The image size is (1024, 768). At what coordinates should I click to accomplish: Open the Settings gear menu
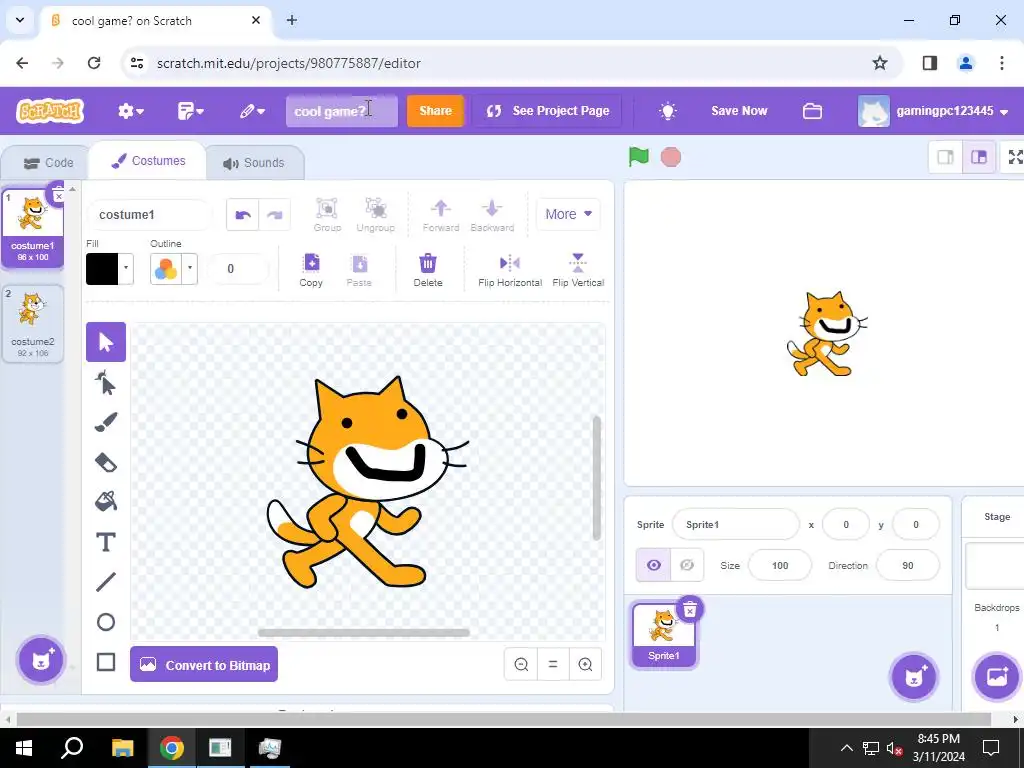(x=131, y=111)
